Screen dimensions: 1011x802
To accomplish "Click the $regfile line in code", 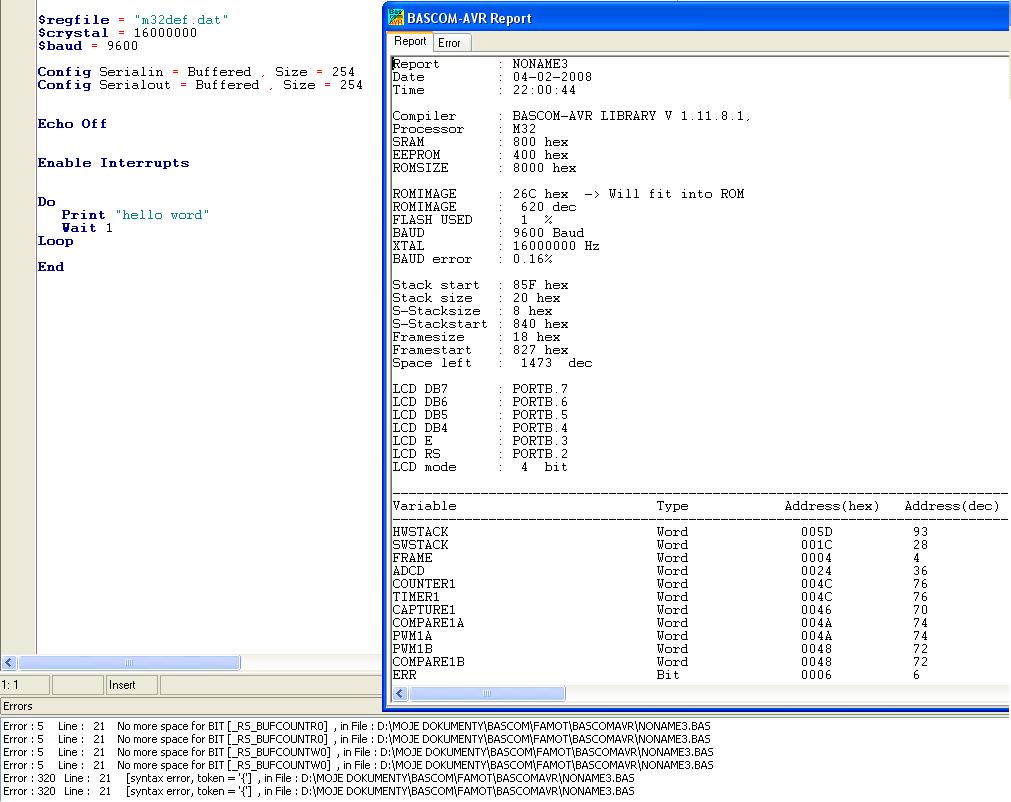I will (x=133, y=20).
